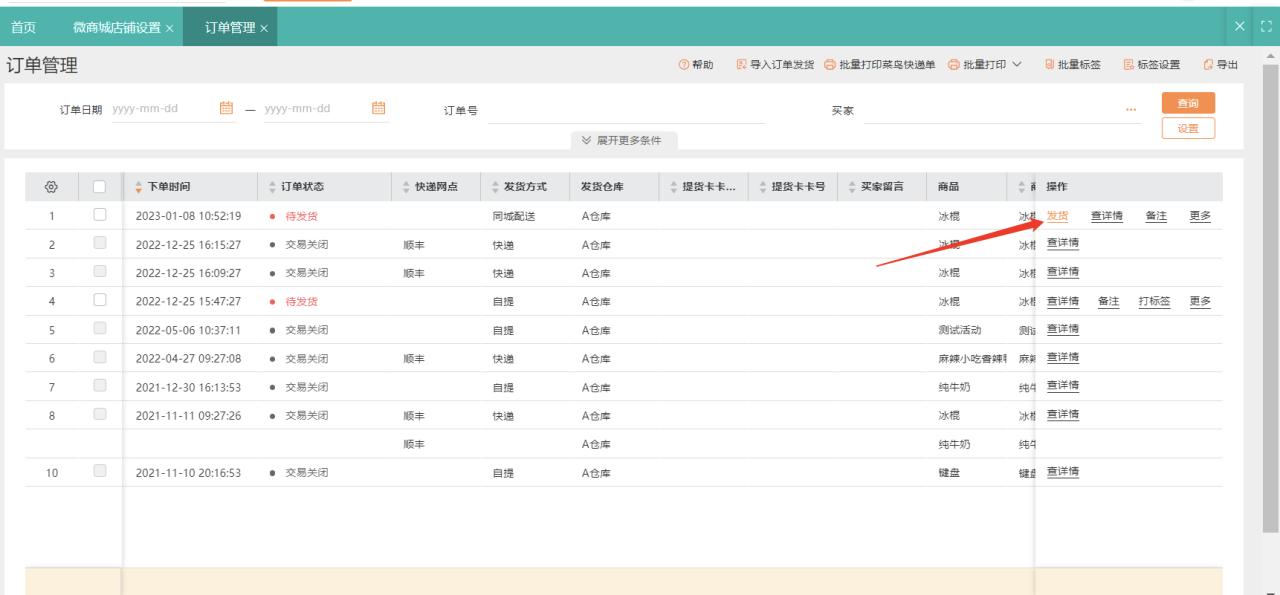Click the 帮助 help icon
This screenshot has height=595, width=1280.
tap(684, 65)
